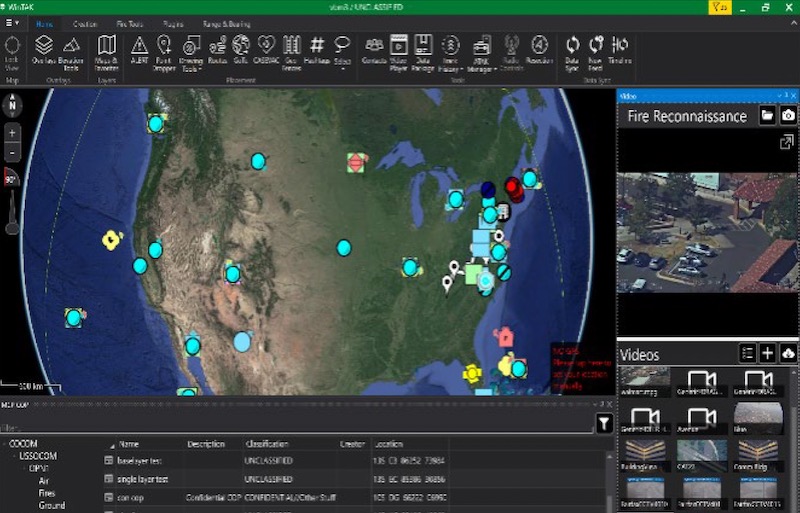Image resolution: width=800 pixels, height=513 pixels.
Task: Switch Videos panel to list view
Action: click(747, 353)
